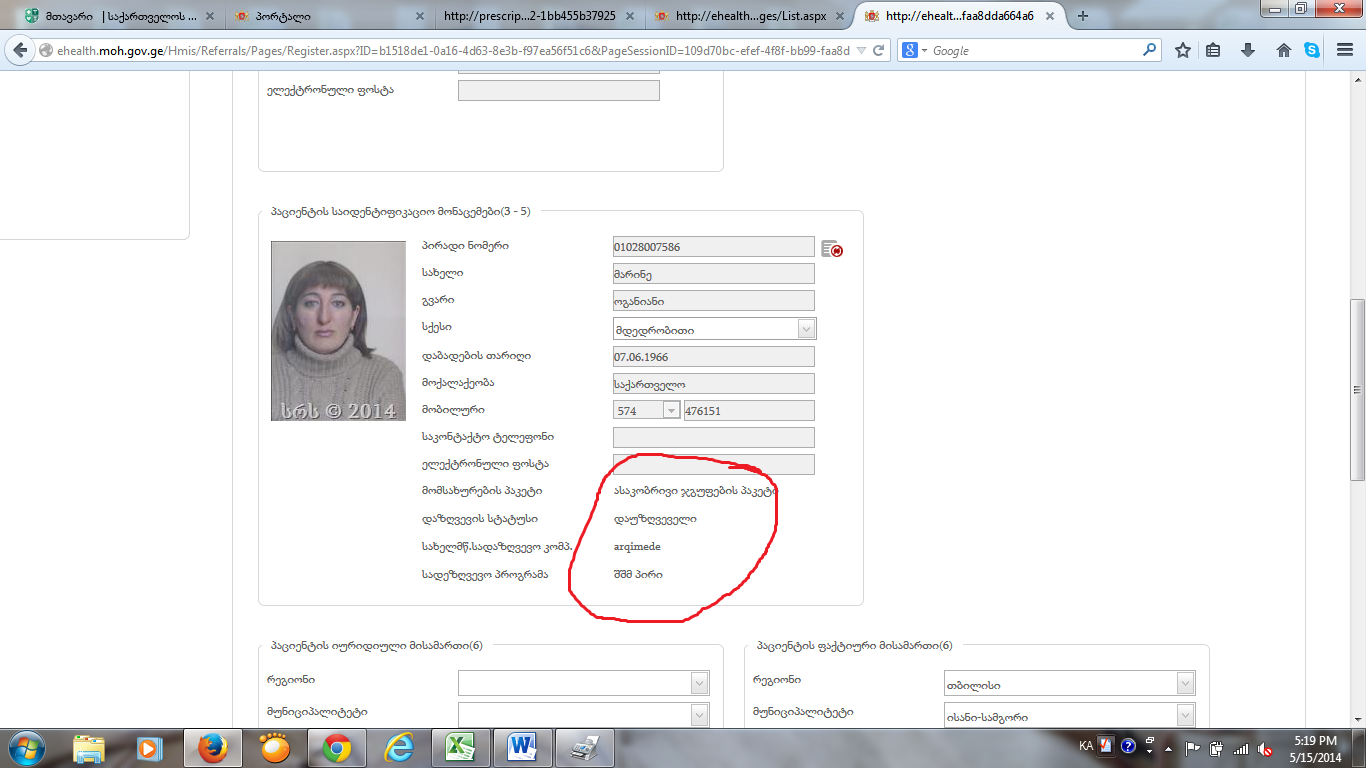
Task: Click the Skype icon in Firefox toolbar
Action: point(1312,51)
